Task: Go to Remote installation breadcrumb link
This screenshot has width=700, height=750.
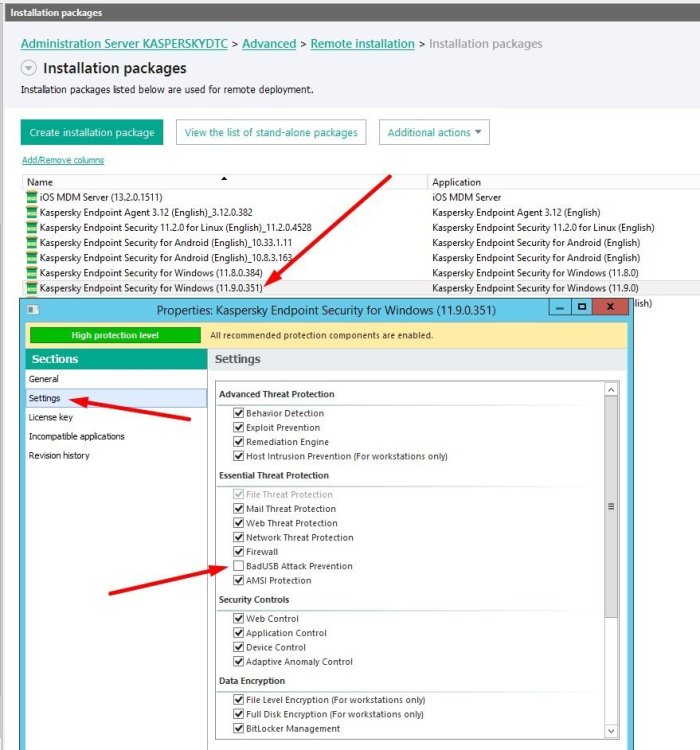Action: pyautogui.click(x=362, y=44)
